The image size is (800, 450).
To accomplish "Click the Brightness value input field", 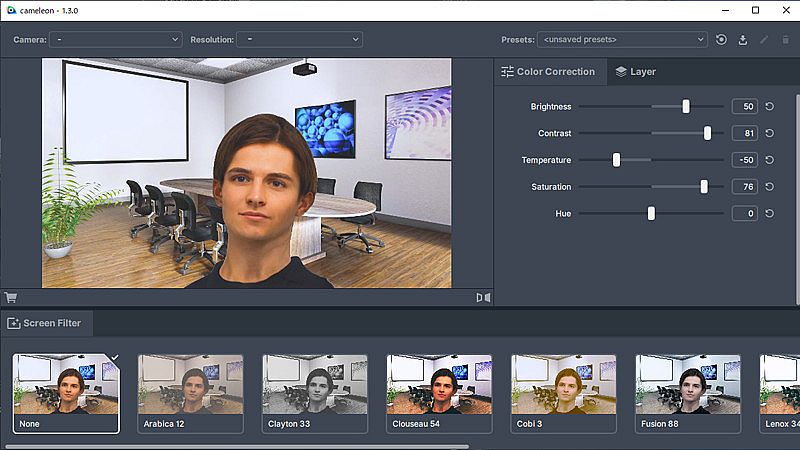I will click(x=743, y=106).
